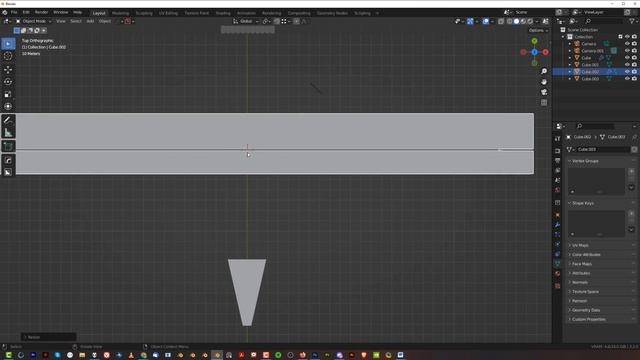The image size is (640, 360).
Task: Click the pan view hand icon
Action: [544, 82]
